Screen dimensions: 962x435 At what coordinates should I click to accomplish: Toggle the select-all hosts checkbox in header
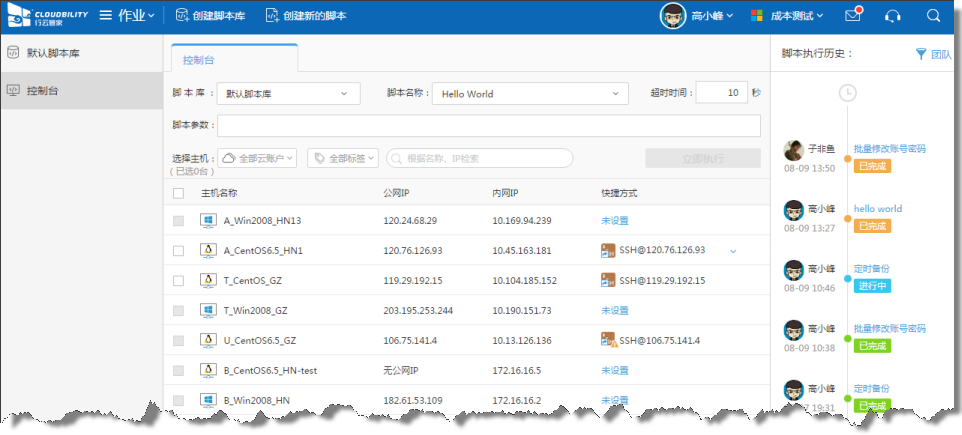[179, 193]
